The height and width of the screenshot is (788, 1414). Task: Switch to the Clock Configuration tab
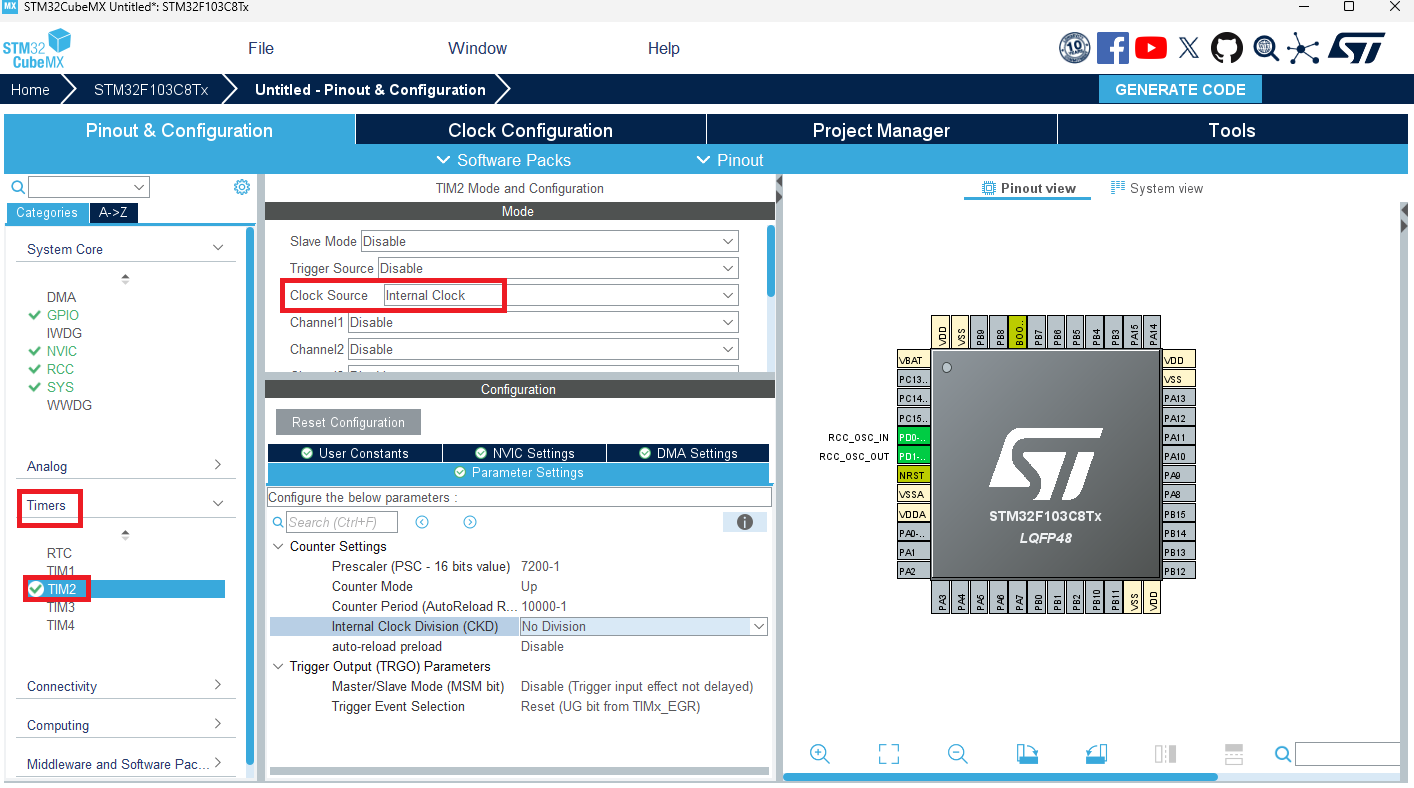coord(530,130)
